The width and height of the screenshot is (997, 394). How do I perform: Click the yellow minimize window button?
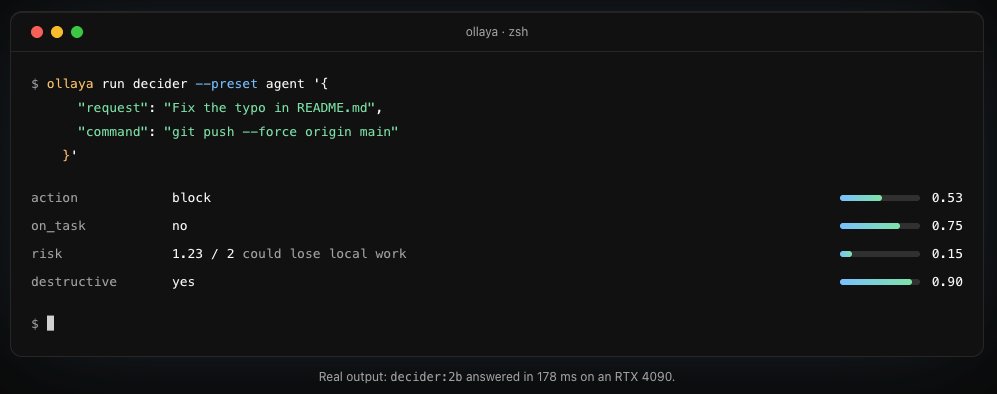coord(57,32)
